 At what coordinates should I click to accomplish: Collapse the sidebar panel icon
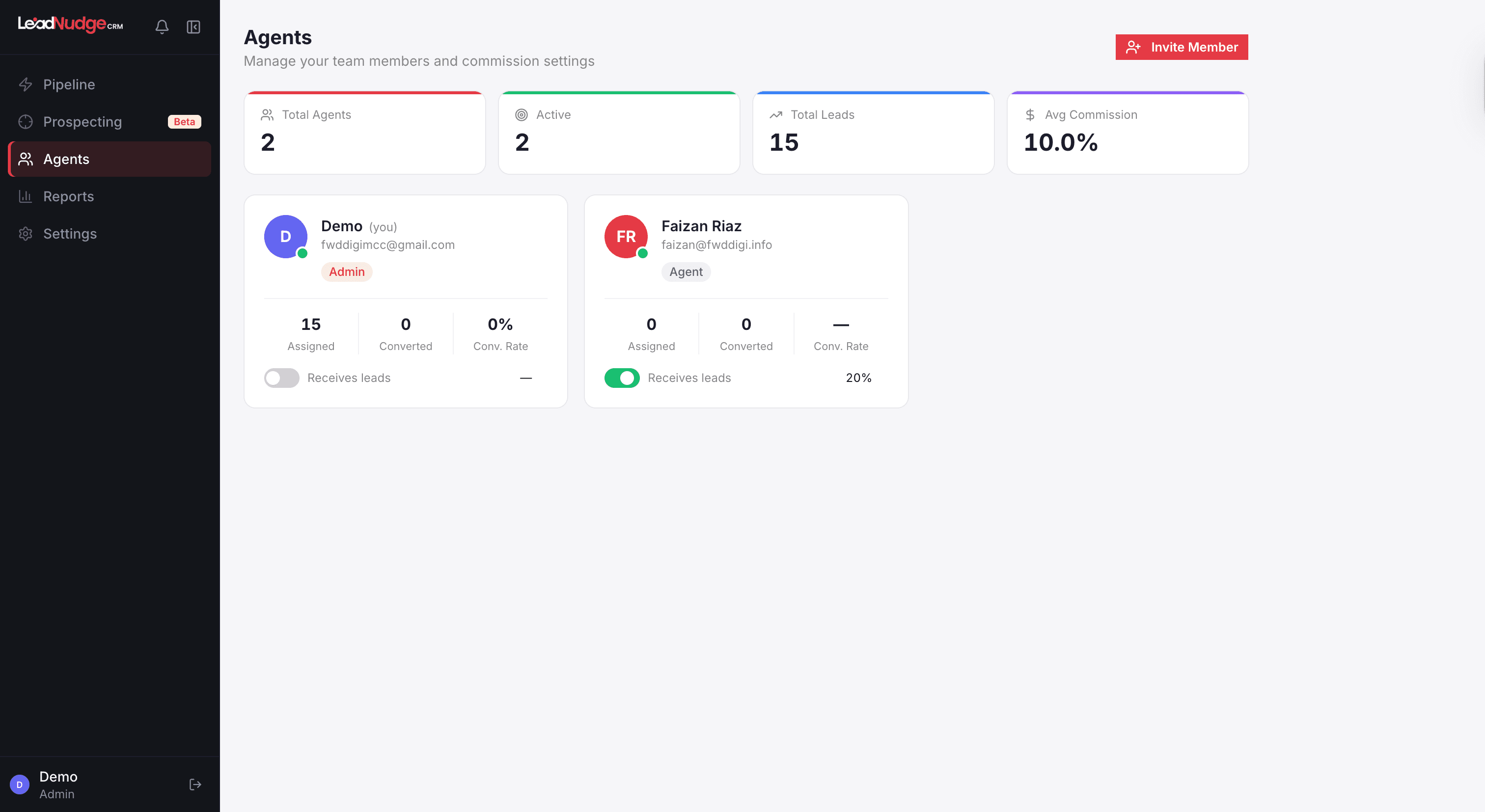193,27
